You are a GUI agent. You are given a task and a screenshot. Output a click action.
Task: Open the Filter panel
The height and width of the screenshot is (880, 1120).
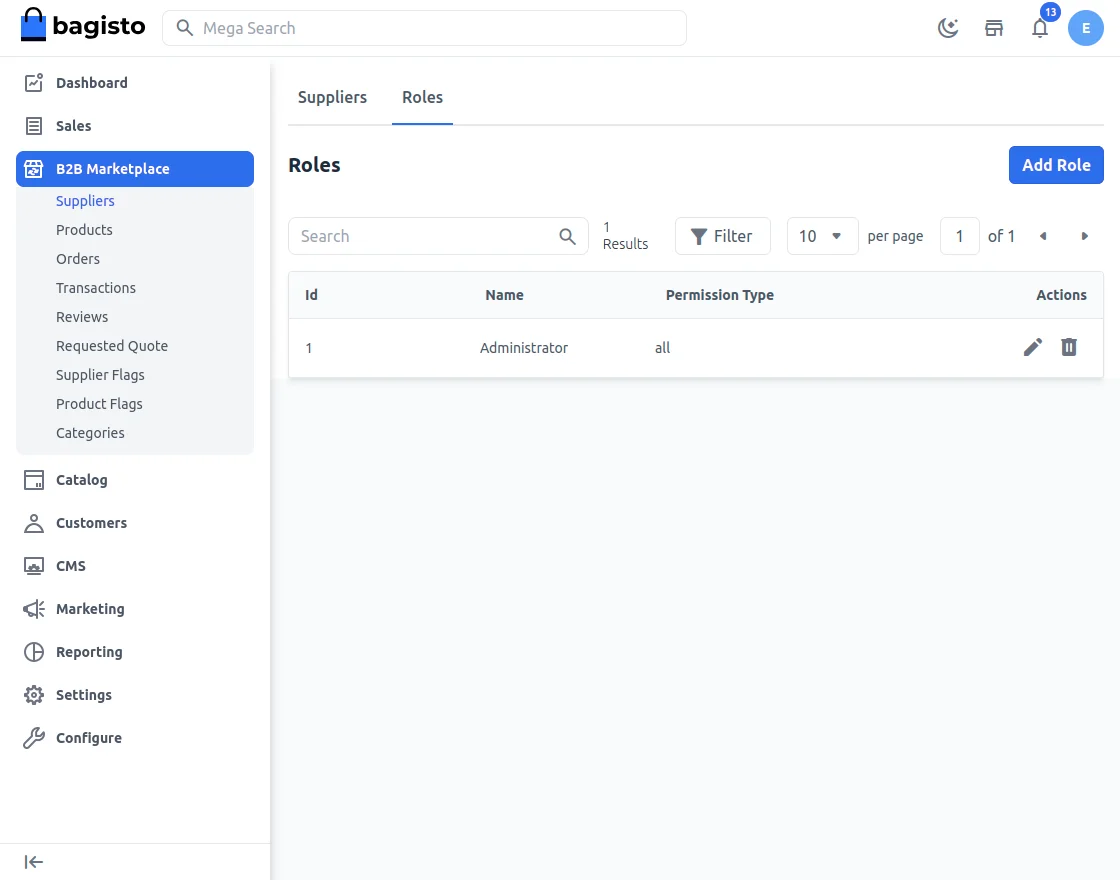click(x=722, y=236)
